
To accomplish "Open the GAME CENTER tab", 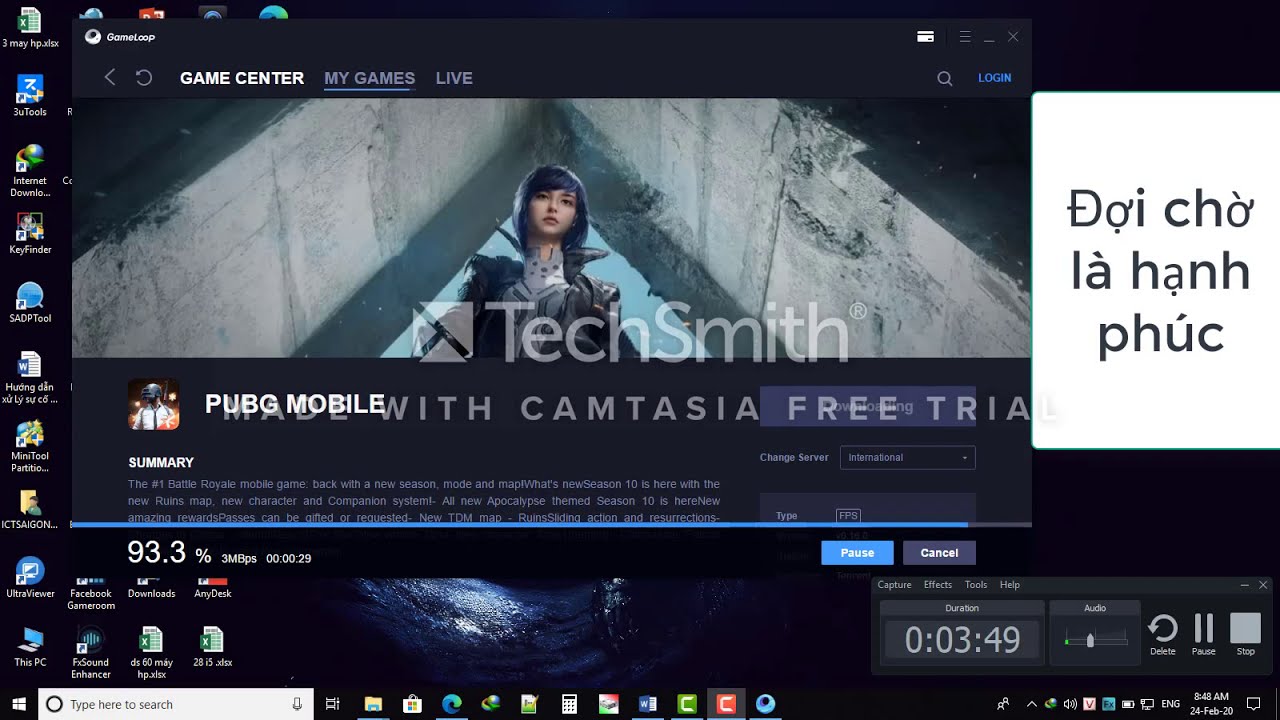I will [242, 78].
